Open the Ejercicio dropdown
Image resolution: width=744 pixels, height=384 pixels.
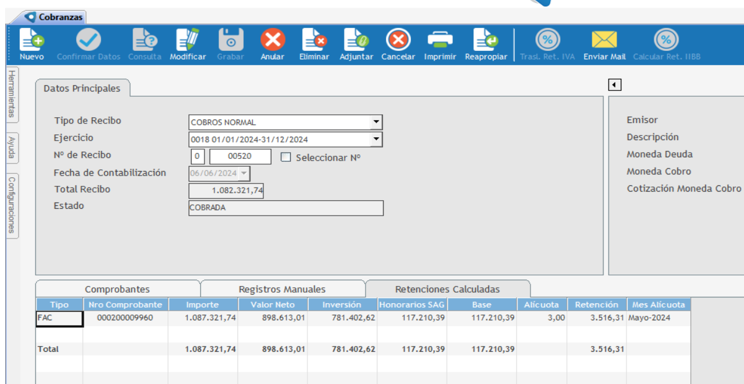click(376, 140)
